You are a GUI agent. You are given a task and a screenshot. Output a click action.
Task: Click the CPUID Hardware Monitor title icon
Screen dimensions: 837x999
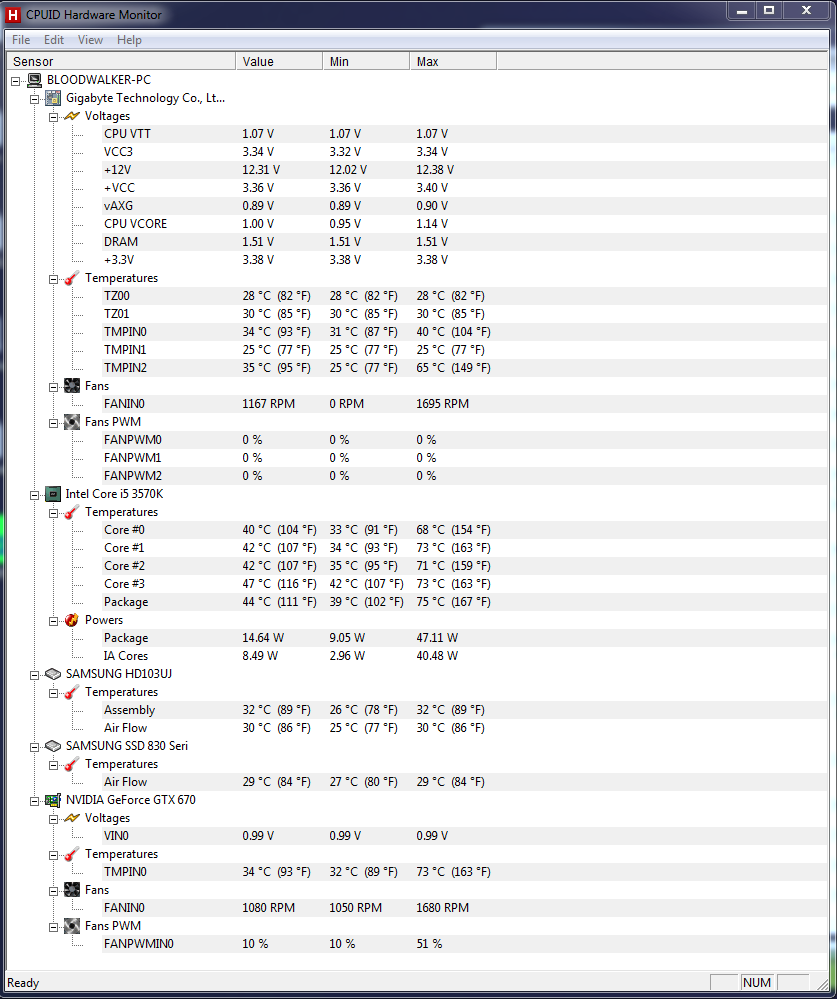[x=13, y=15]
